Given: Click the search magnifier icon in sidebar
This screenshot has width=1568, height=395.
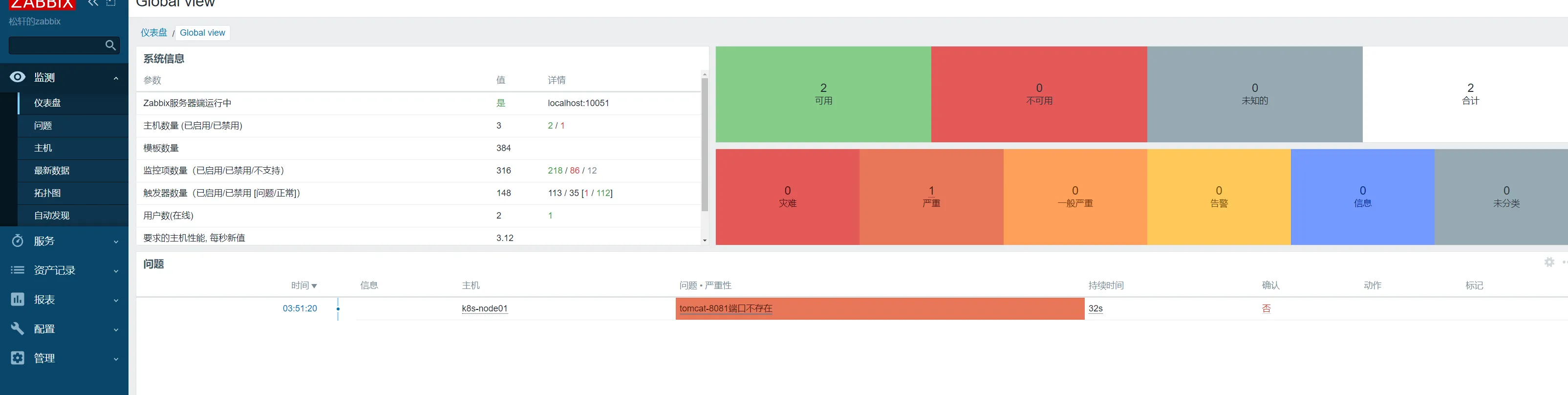Looking at the screenshot, I should [110, 45].
